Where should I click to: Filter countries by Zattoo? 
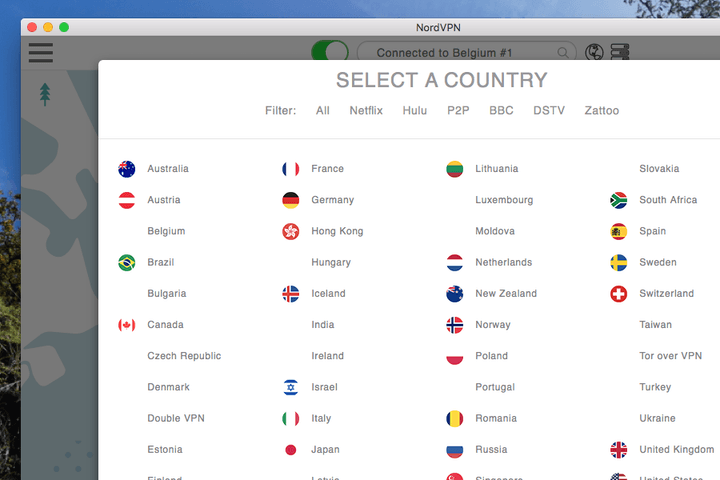[602, 111]
